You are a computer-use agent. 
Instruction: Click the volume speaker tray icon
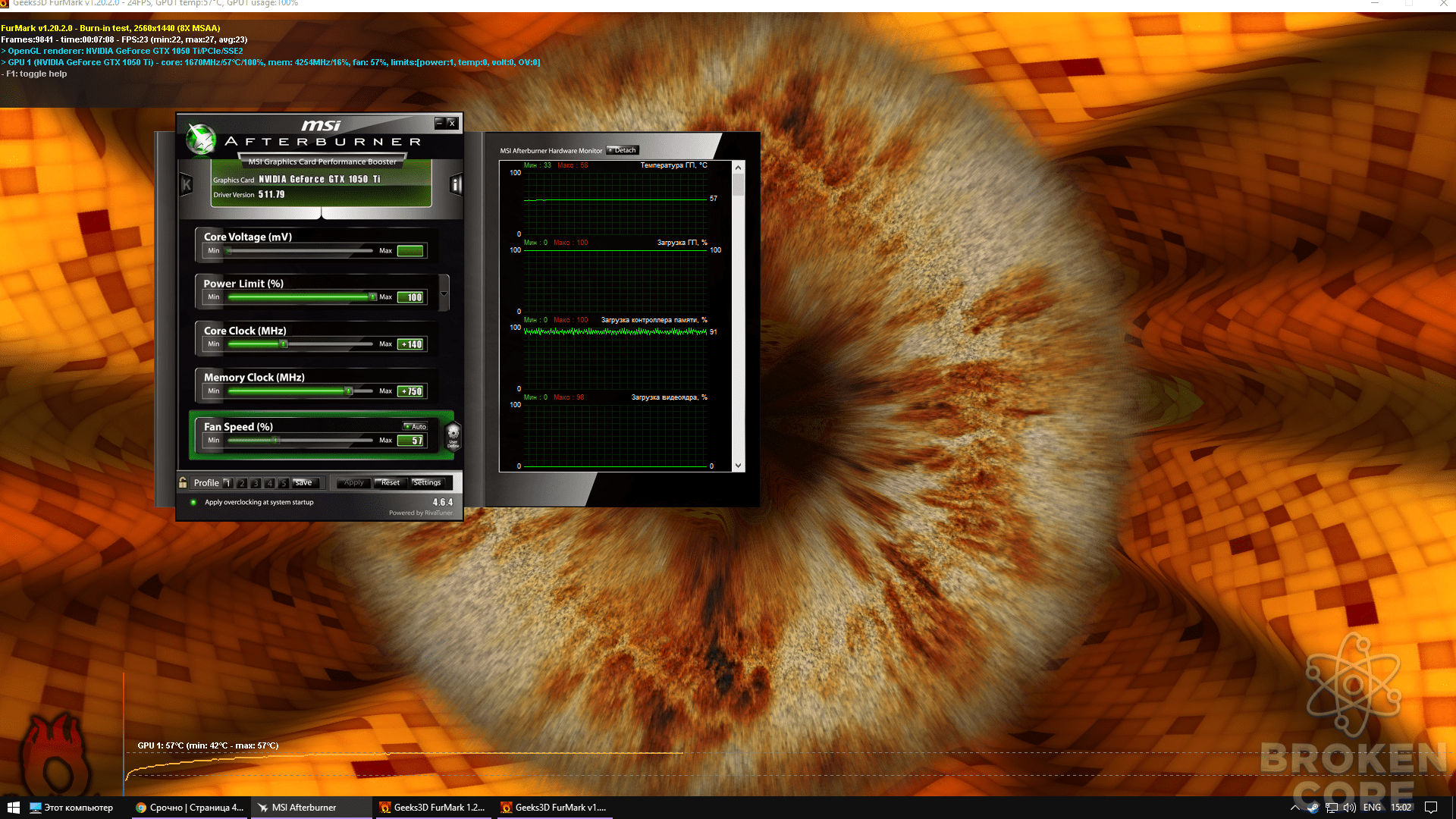tap(1350, 808)
